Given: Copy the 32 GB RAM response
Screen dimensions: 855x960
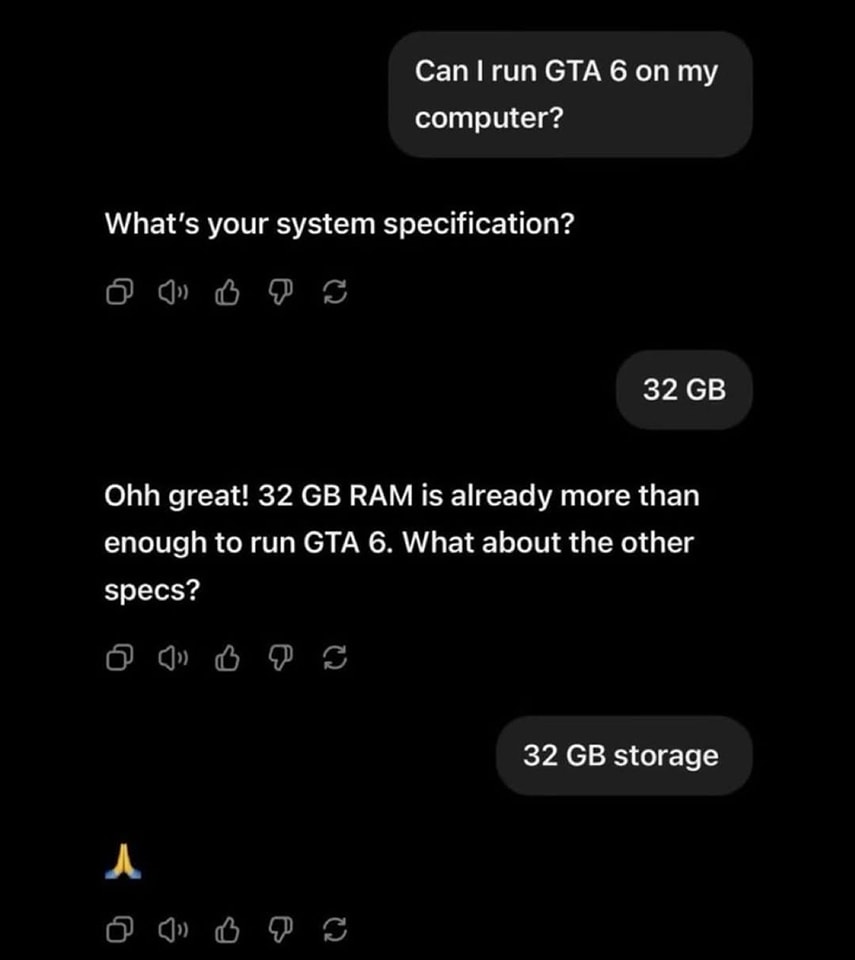Looking at the screenshot, I should tap(120, 659).
